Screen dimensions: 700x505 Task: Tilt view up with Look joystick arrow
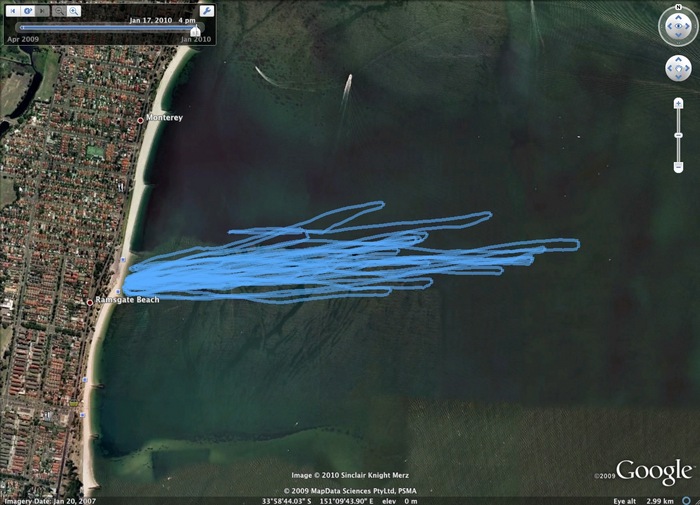(x=678, y=16)
